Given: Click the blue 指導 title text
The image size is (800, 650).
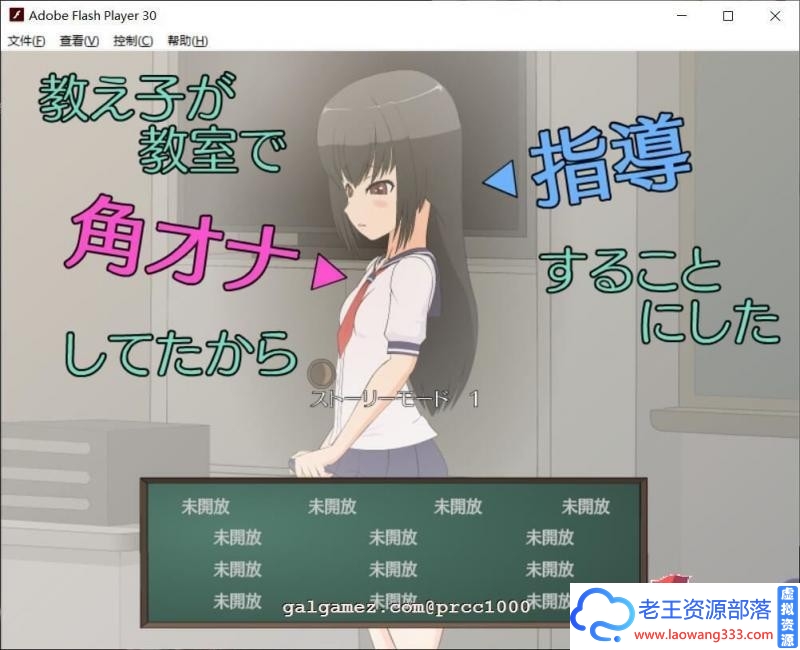Looking at the screenshot, I should pyautogui.click(x=611, y=166).
